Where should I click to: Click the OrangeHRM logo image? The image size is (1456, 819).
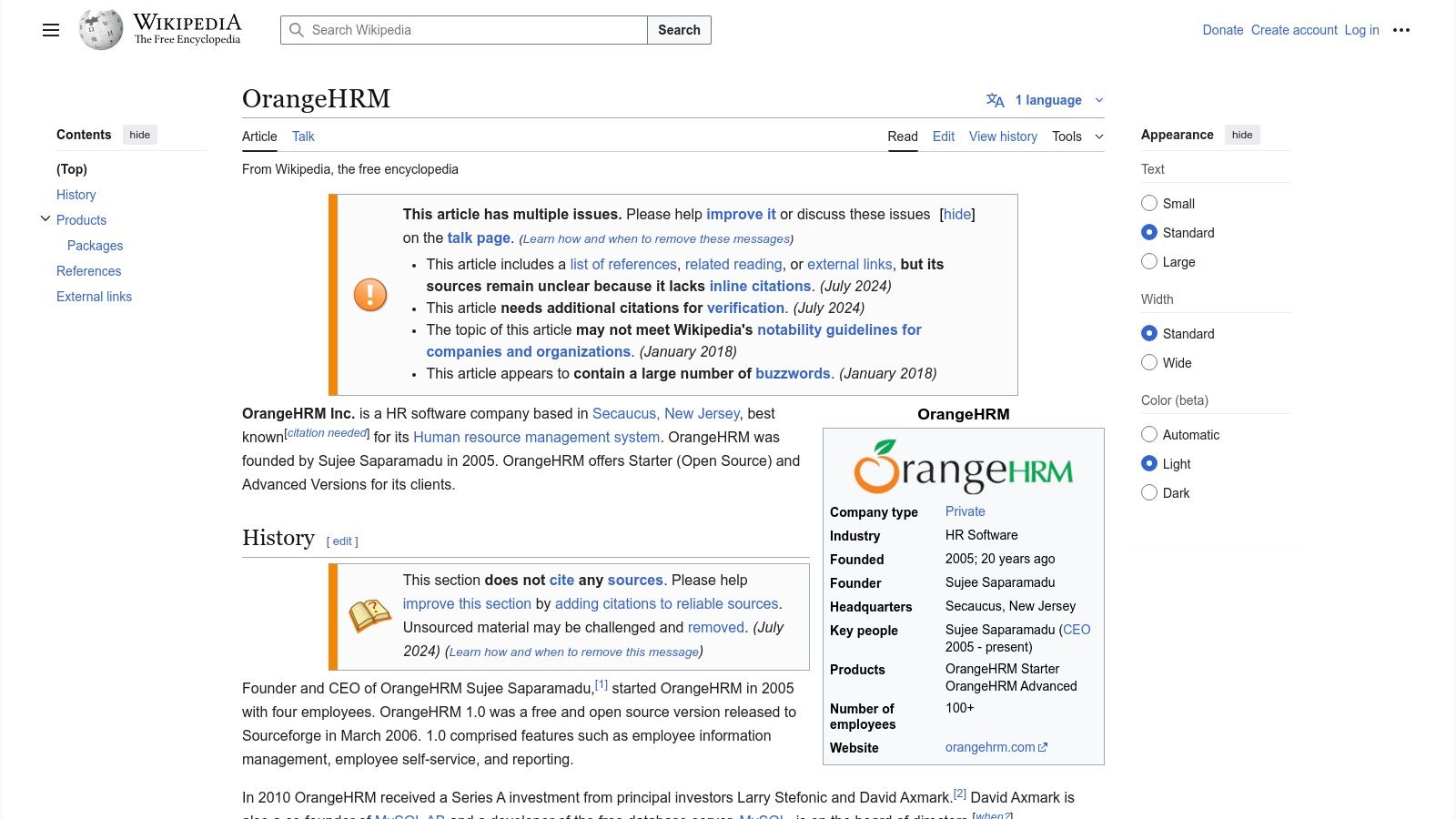pos(964,466)
